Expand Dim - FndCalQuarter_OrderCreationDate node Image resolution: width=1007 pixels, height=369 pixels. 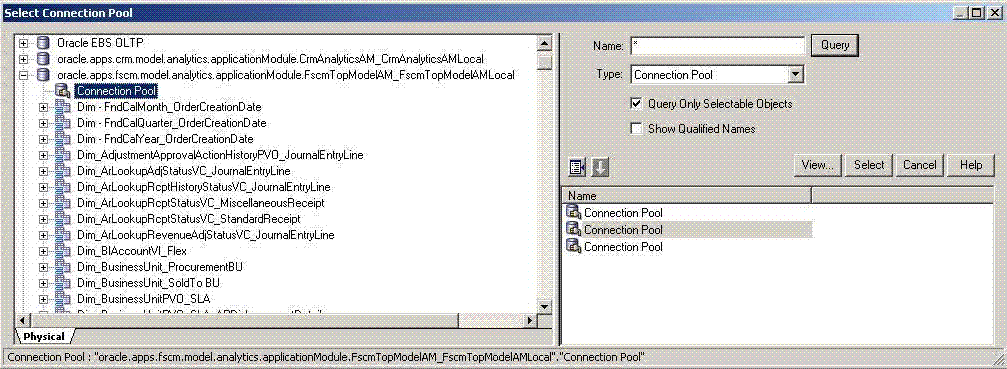click(44, 123)
